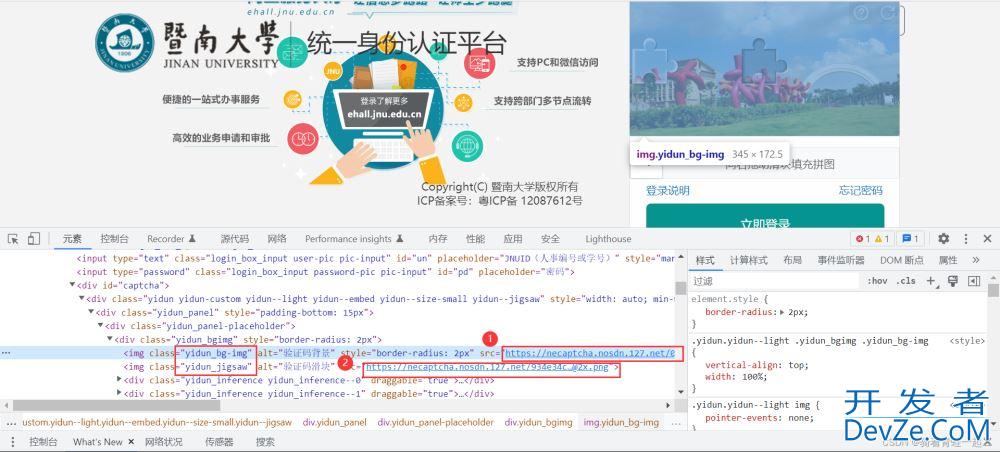
Task: Close the What's New drawer tab
Action: (x=131, y=441)
